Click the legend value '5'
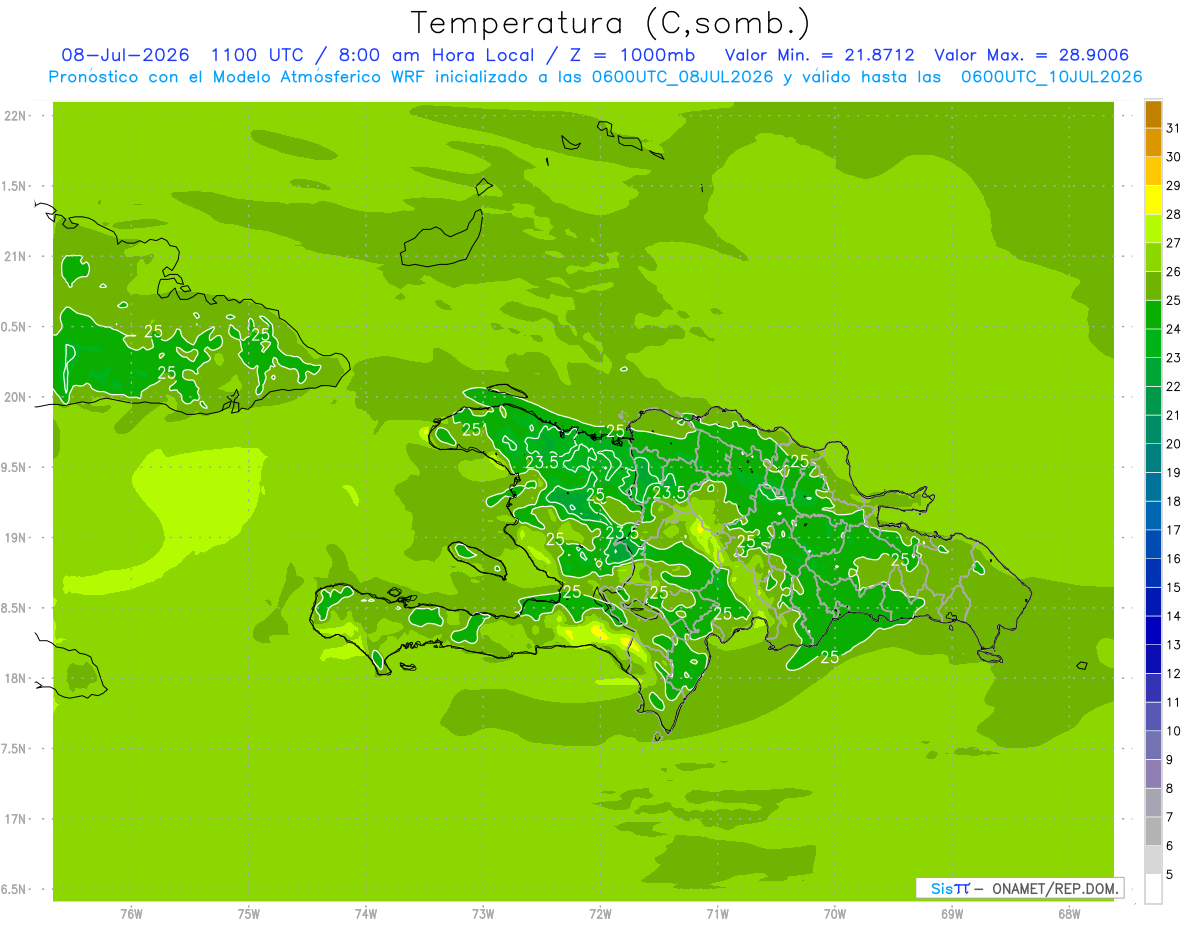Screen dimensions: 1200x927 (x=1170, y=875)
